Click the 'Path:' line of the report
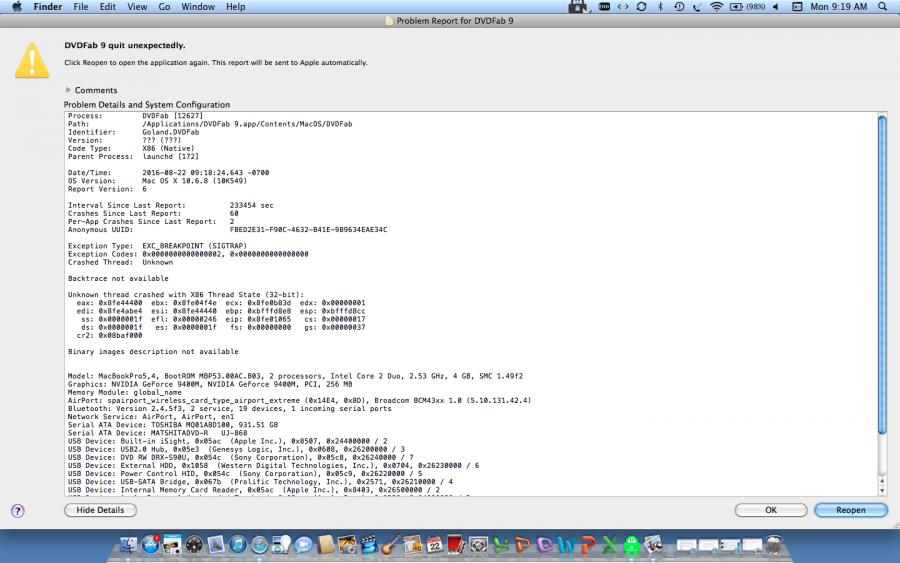Viewport: 900px width, 563px height. coord(210,124)
